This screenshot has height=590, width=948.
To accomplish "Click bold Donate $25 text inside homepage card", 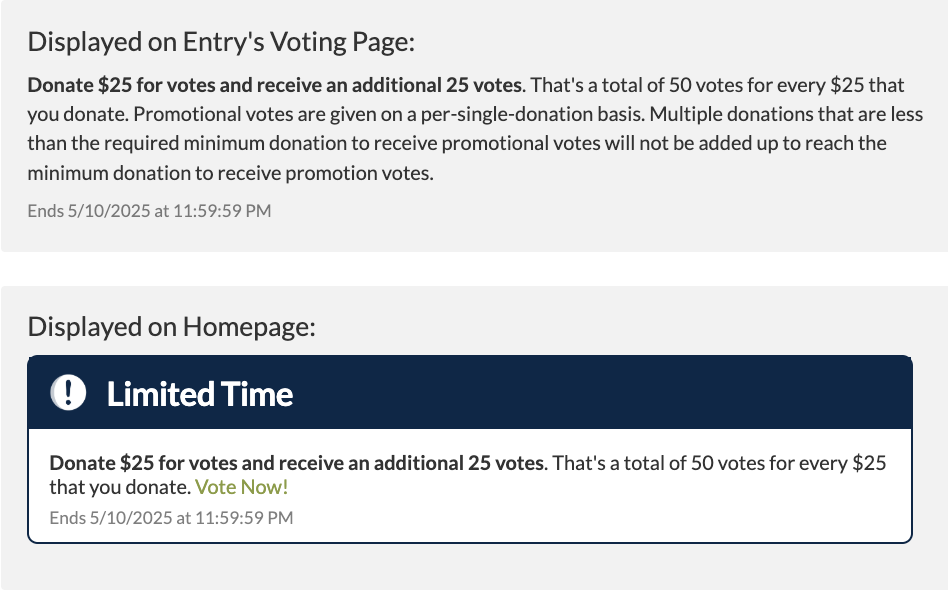I will tap(297, 463).
